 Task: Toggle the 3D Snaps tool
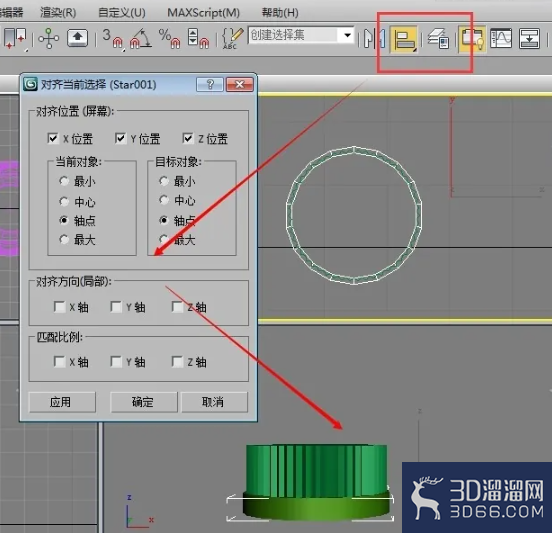(113, 39)
